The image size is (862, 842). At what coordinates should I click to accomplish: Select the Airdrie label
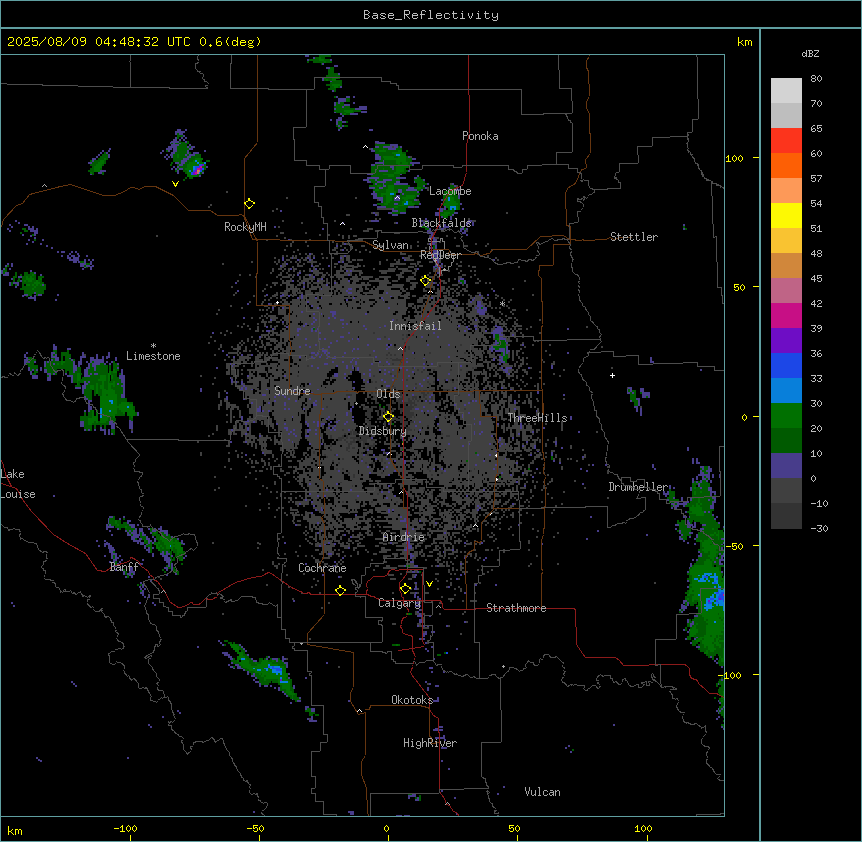point(404,537)
